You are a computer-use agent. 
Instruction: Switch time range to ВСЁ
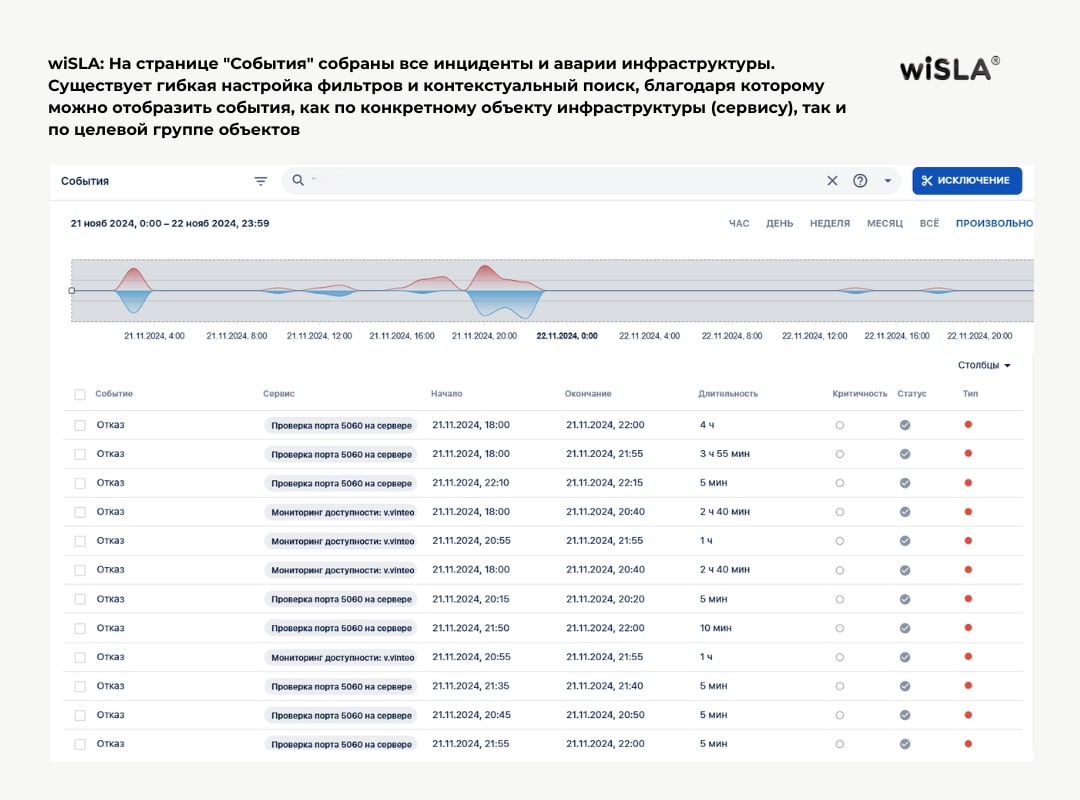pyautogui.click(x=929, y=223)
